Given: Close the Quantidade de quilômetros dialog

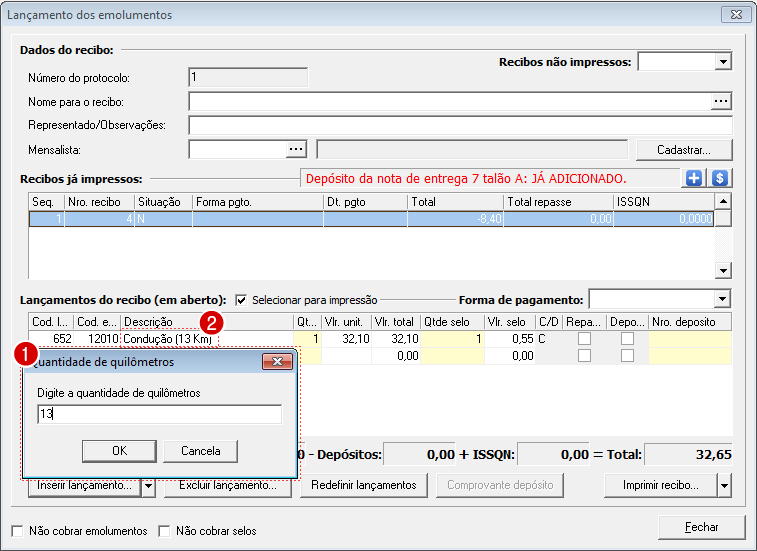Looking at the screenshot, I should click(277, 361).
